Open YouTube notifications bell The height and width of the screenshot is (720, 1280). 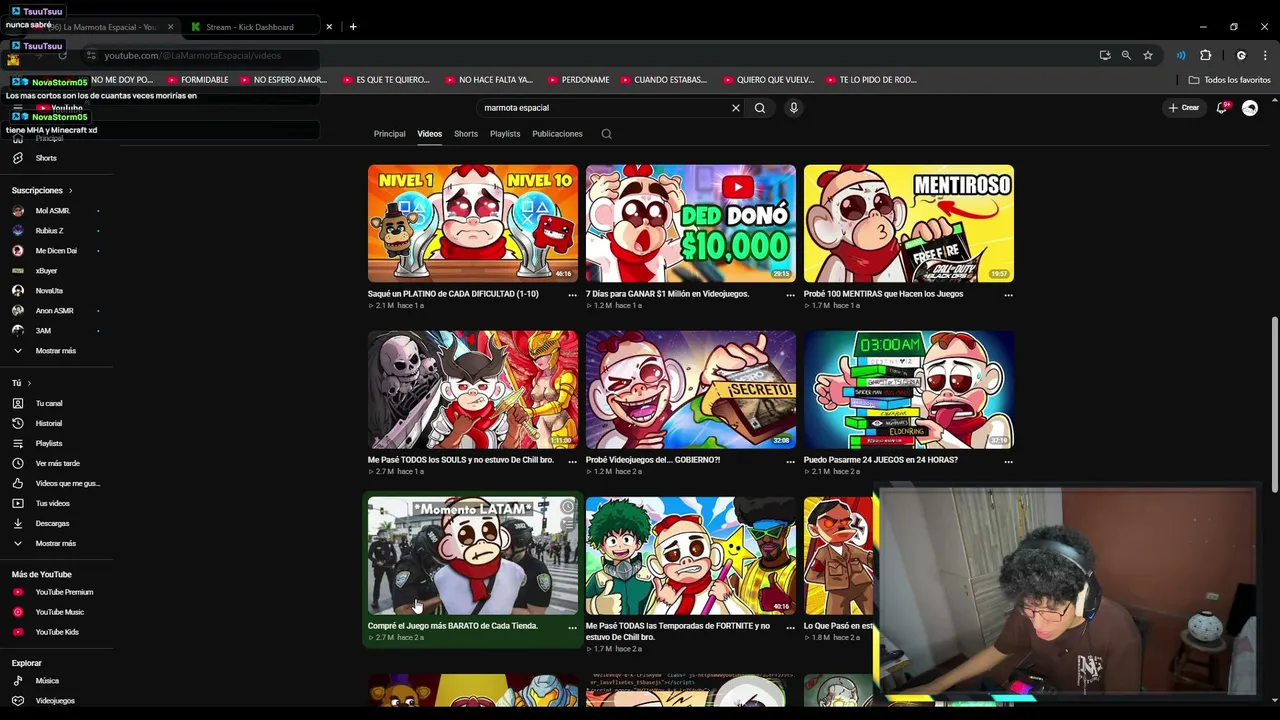click(1221, 108)
